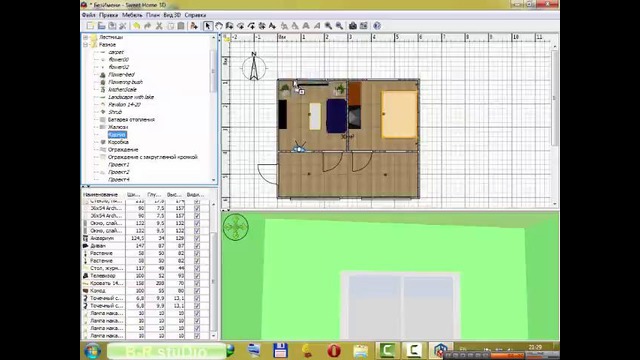Activate the Pan hand tool
The image size is (640, 360).
click(219, 26)
